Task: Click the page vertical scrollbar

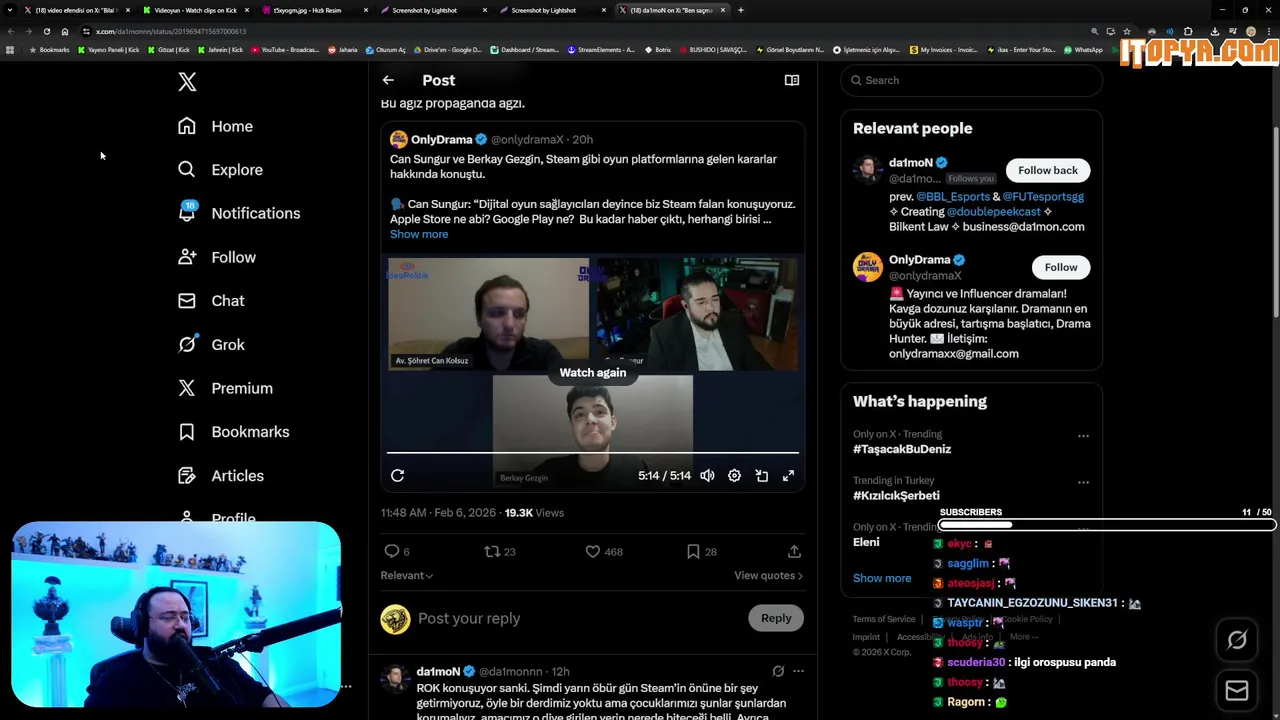Action: [x=1274, y=220]
